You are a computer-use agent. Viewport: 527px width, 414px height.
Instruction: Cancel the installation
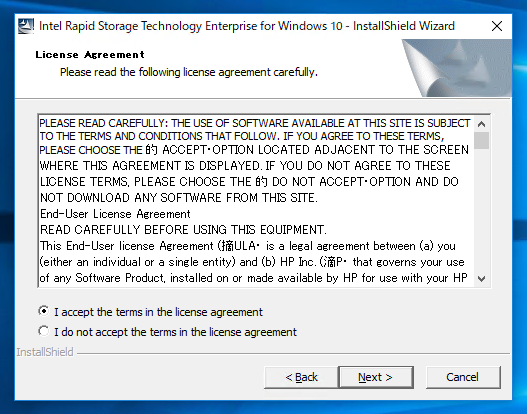tap(463, 377)
